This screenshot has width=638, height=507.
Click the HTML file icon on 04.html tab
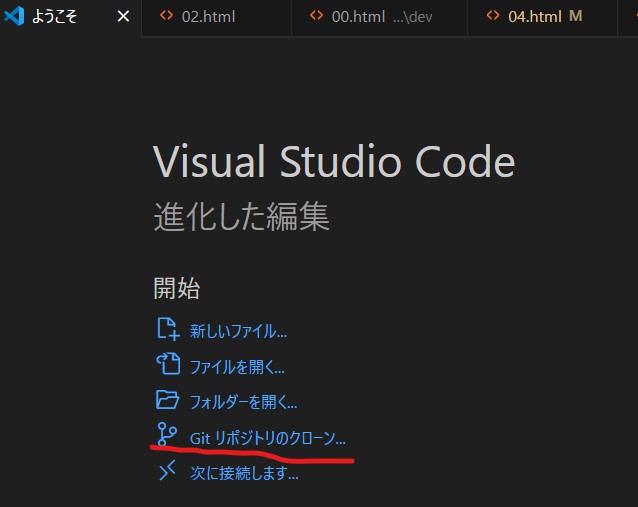point(493,16)
